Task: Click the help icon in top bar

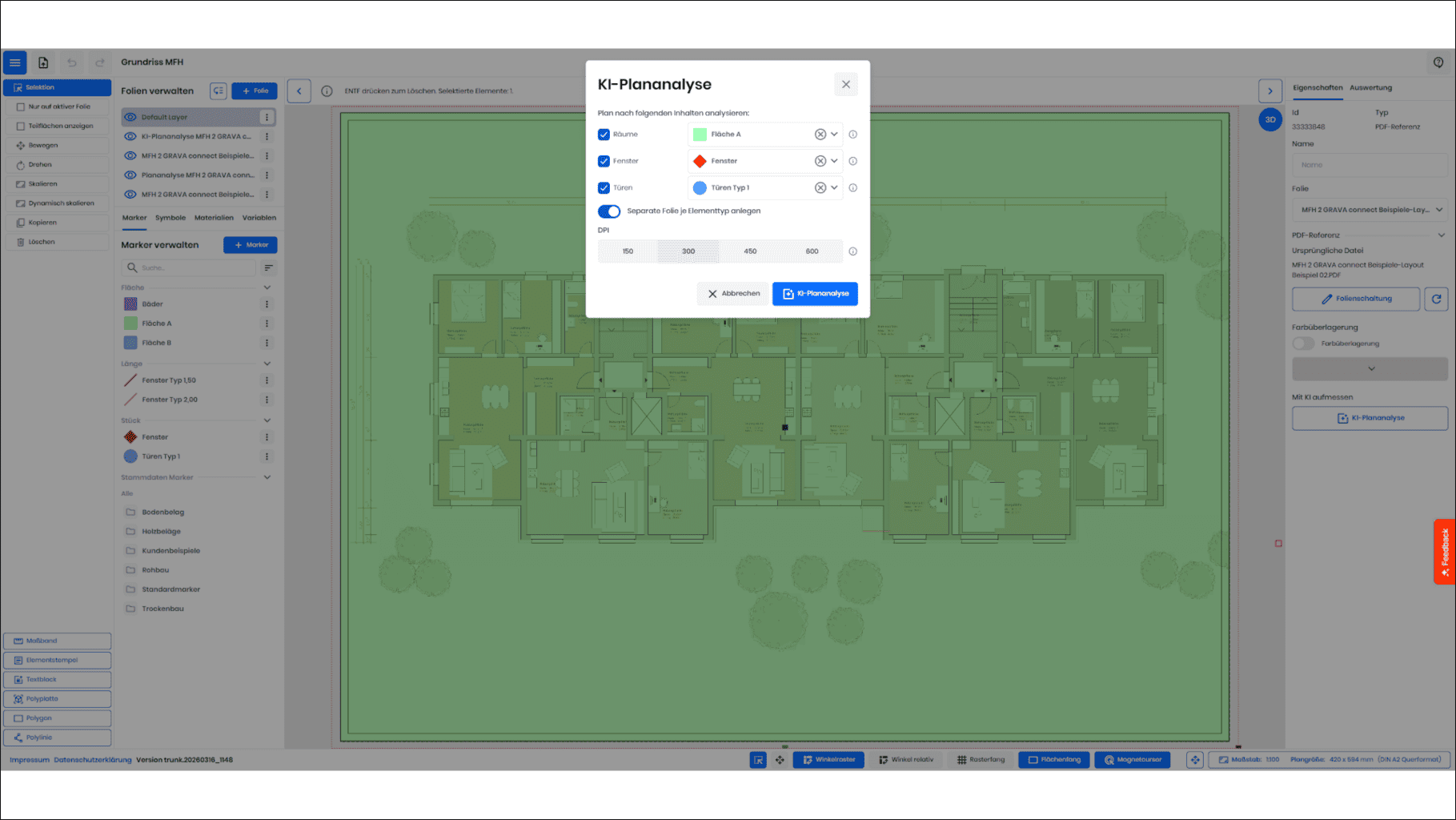Action: coord(1438,62)
